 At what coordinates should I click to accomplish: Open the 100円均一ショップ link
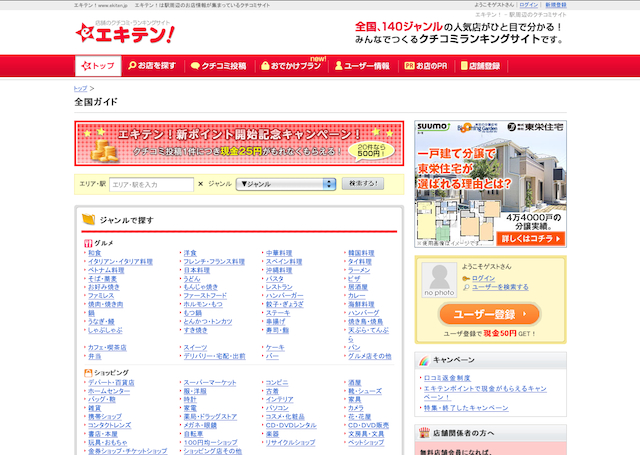click(211, 442)
